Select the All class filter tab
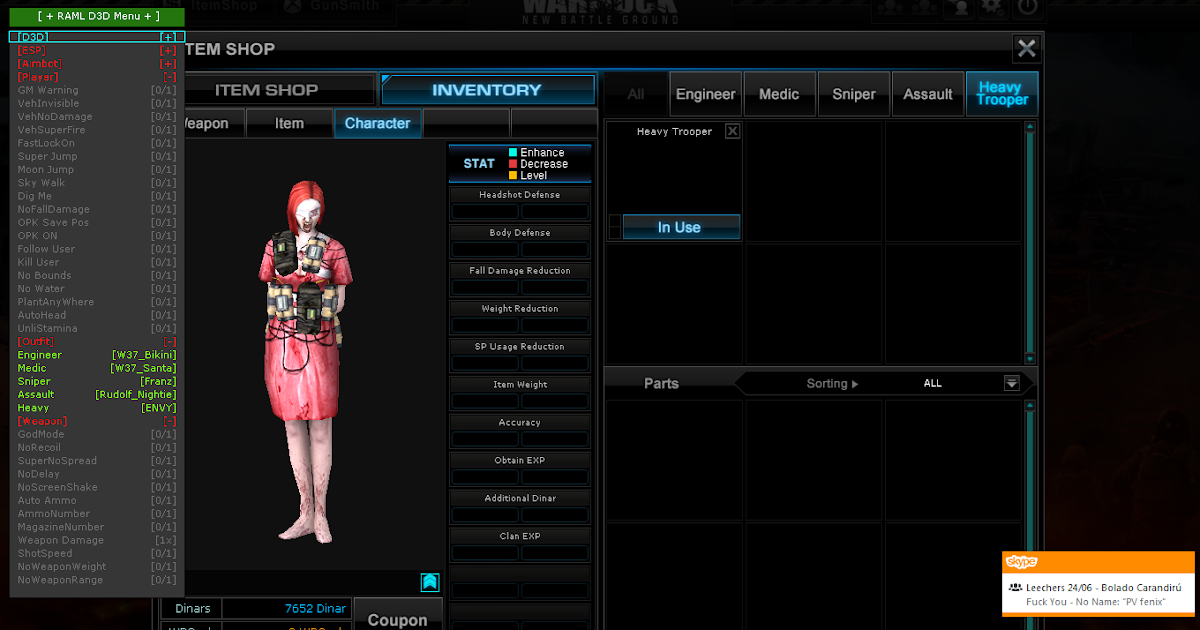The height and width of the screenshot is (630, 1200). [x=636, y=94]
